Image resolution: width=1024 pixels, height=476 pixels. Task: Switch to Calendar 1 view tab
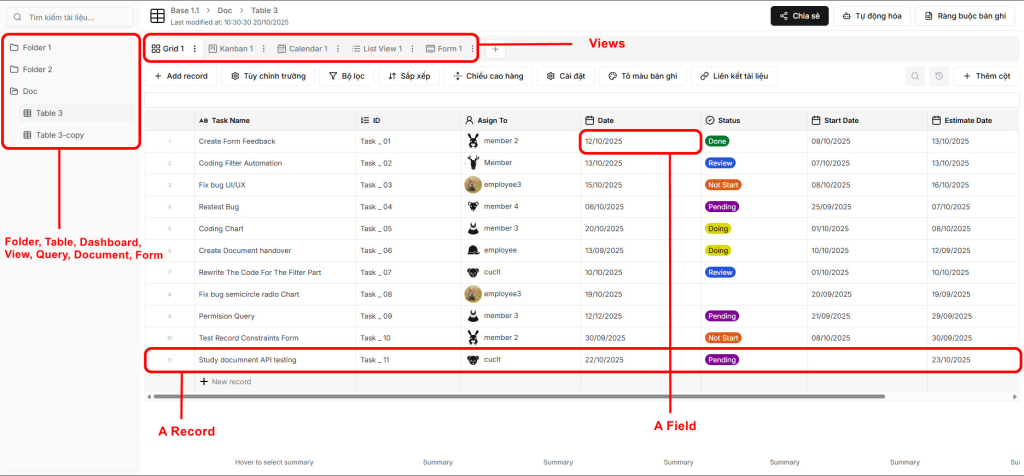[301, 48]
